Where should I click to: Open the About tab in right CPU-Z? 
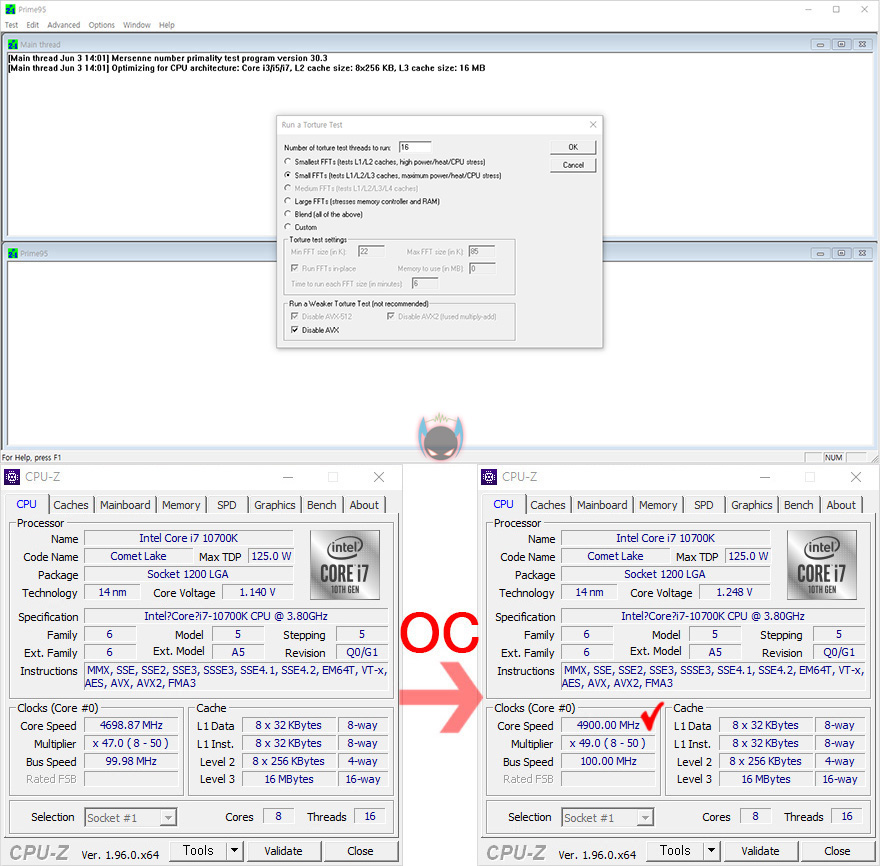click(x=841, y=505)
